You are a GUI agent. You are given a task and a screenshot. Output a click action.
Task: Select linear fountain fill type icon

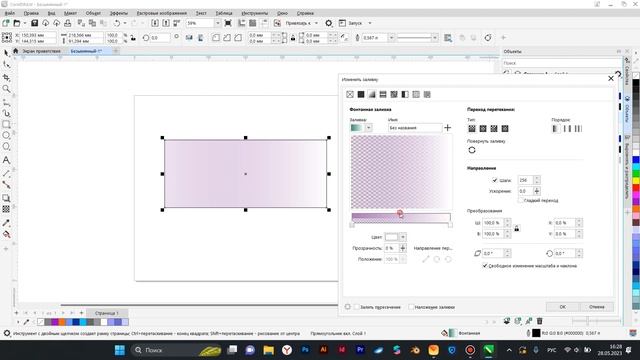tap(472, 129)
